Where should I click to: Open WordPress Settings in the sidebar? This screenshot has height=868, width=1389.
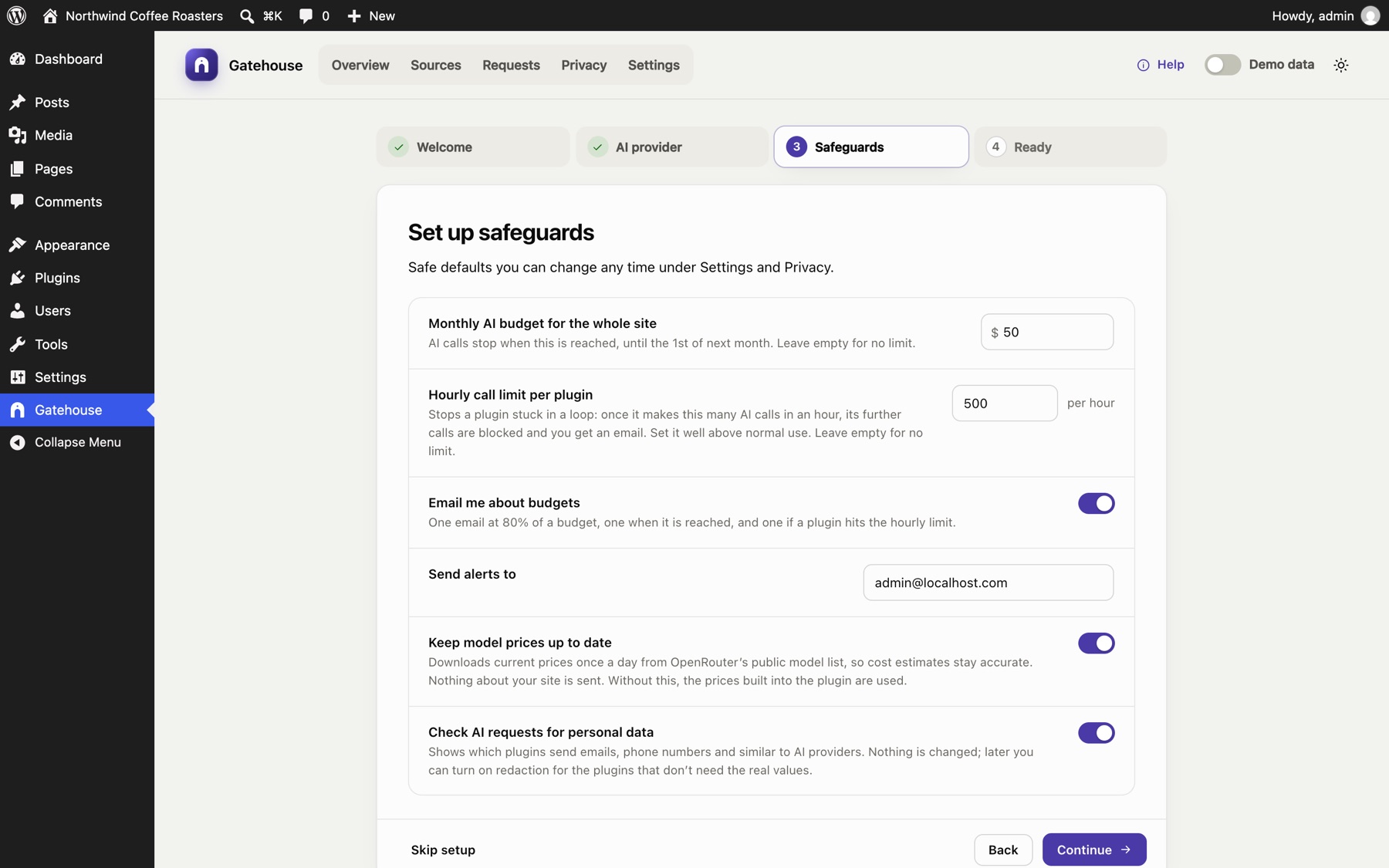coord(77,377)
